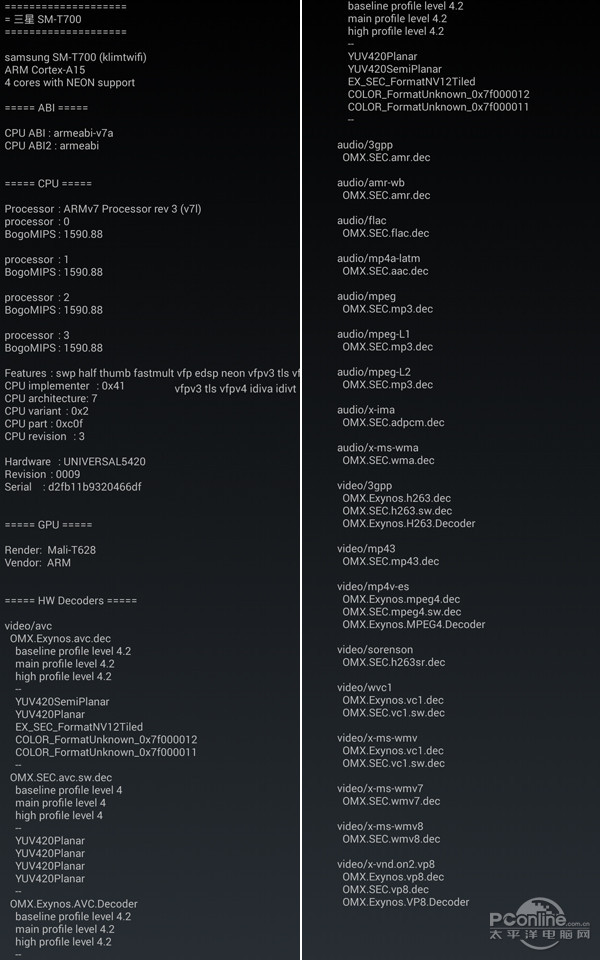Select the OMX.Exynos.AVC.Decoder entry
Viewport: 600px width, 960px height.
(x=73, y=904)
